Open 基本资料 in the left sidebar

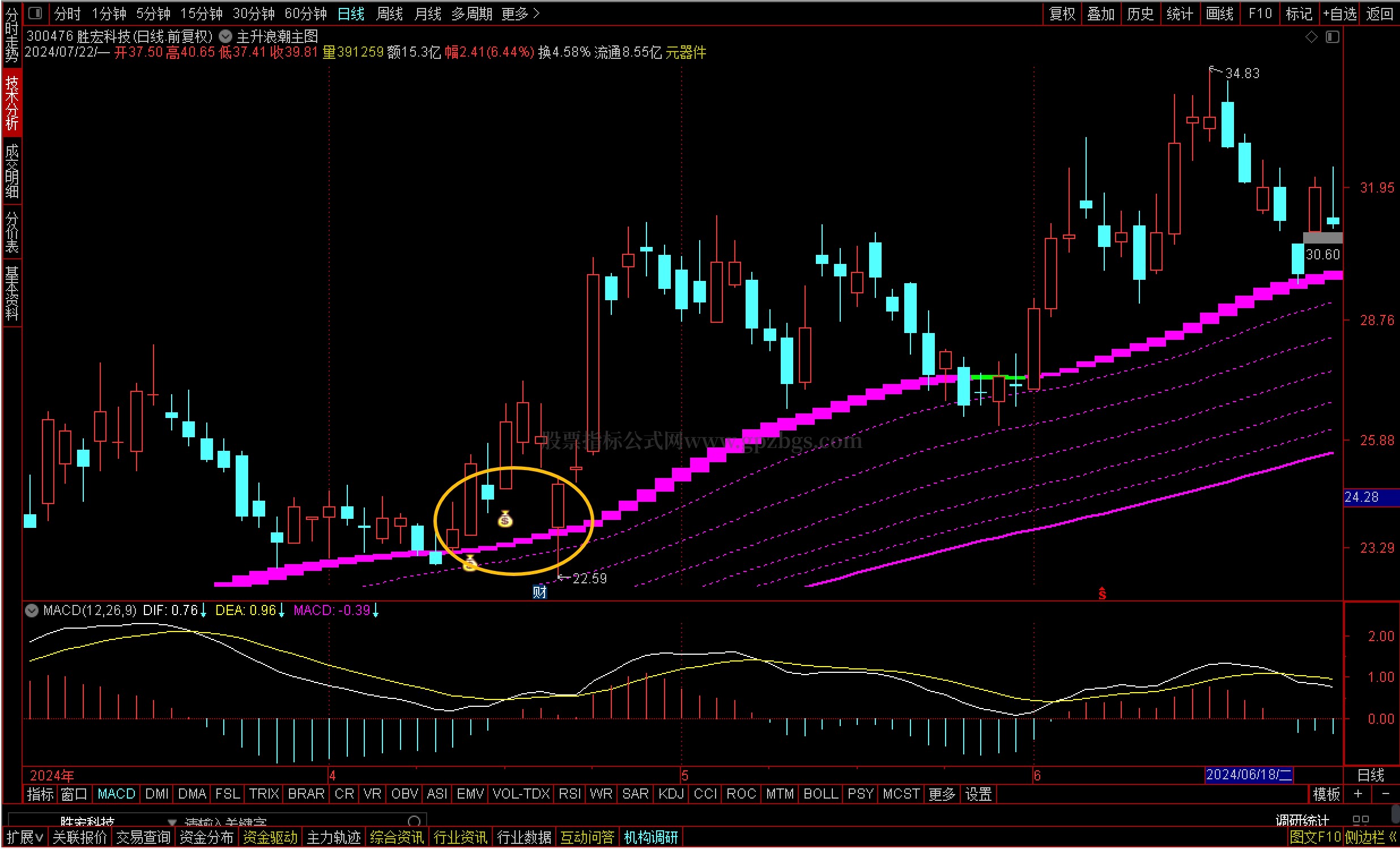point(12,293)
